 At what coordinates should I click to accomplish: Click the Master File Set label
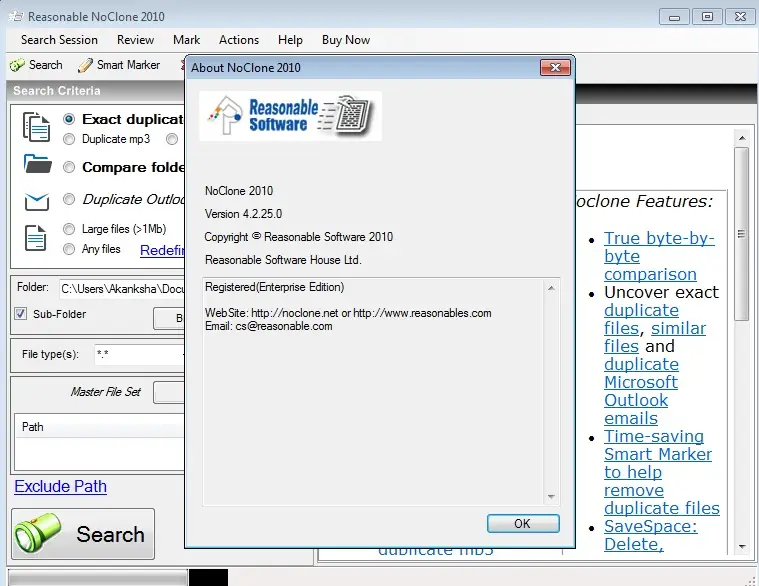pyautogui.click(x=106, y=392)
